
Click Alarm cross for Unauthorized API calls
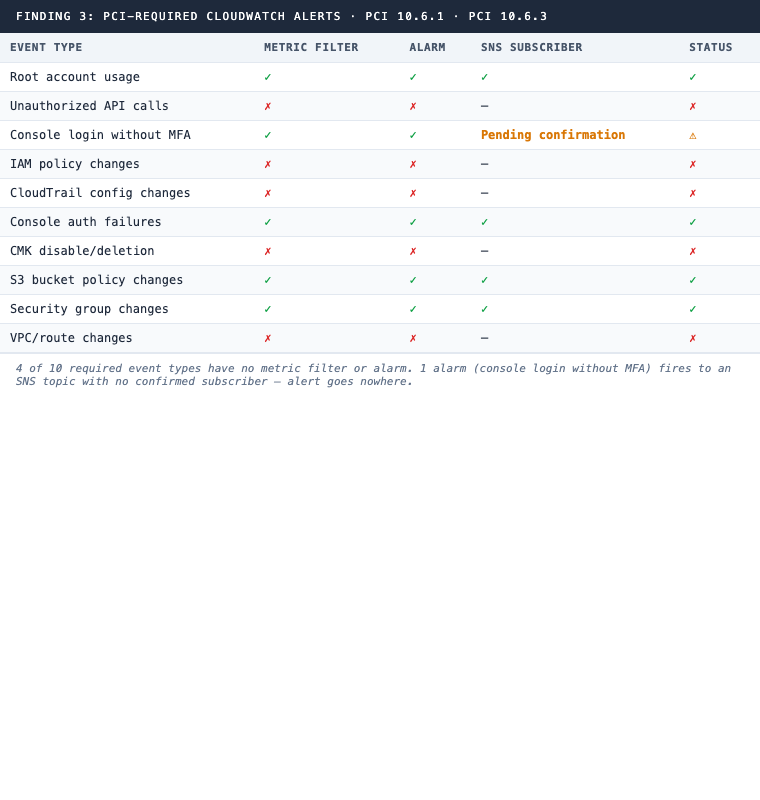413,106
